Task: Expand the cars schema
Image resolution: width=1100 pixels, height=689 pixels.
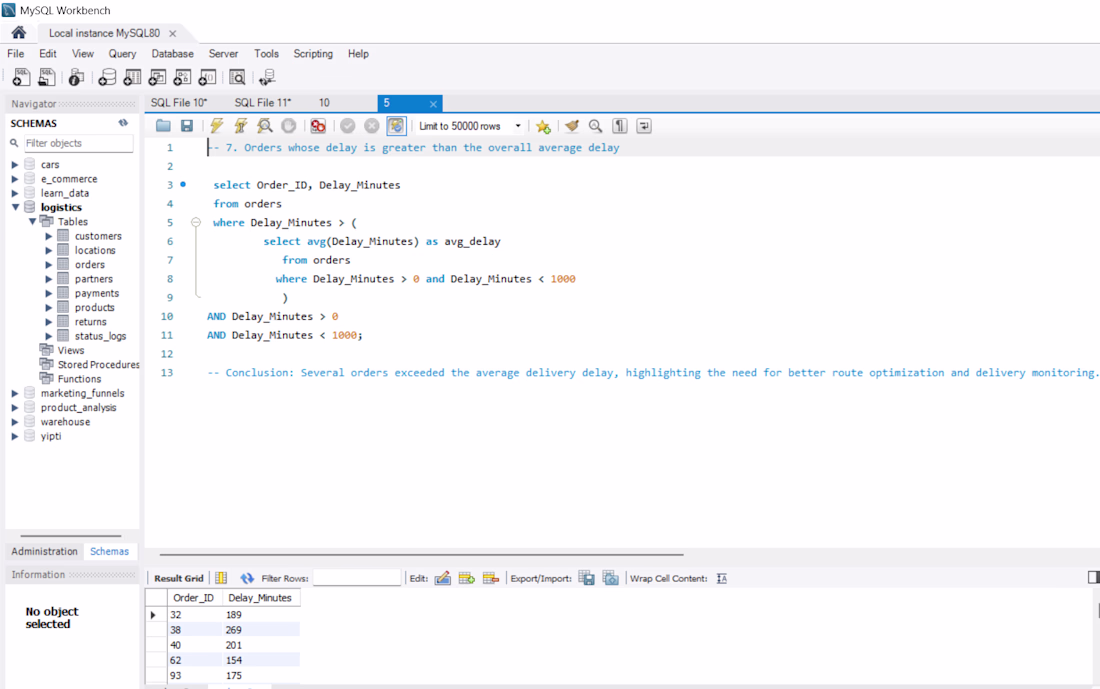Action: click(15, 164)
